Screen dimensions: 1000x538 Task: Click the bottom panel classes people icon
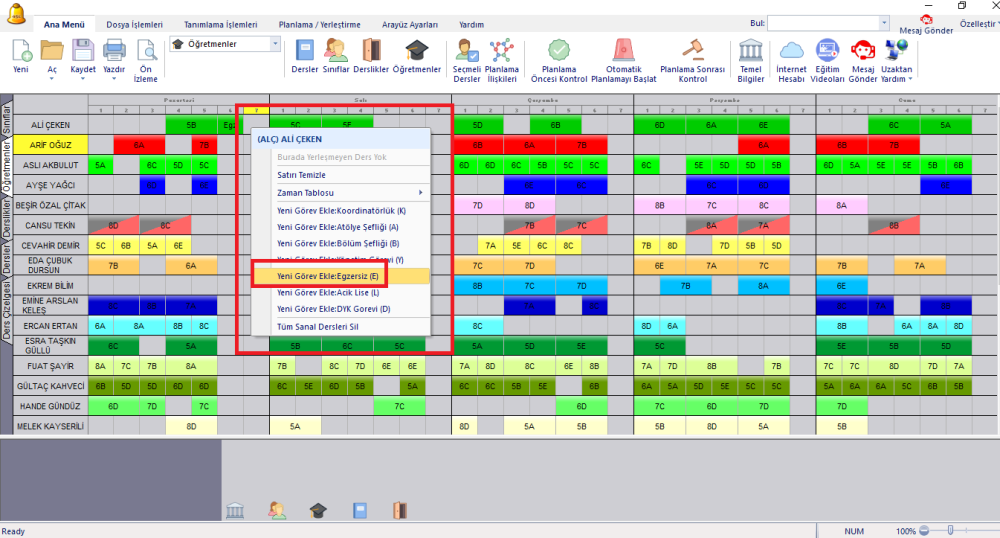tap(277, 510)
